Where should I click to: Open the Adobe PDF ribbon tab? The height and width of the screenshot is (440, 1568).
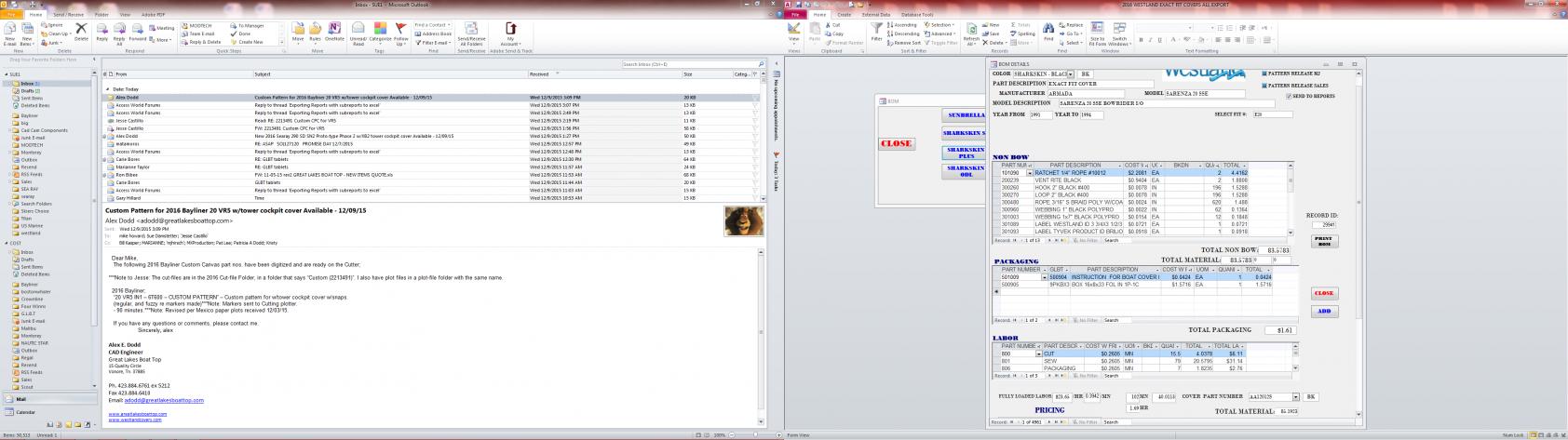click(155, 15)
